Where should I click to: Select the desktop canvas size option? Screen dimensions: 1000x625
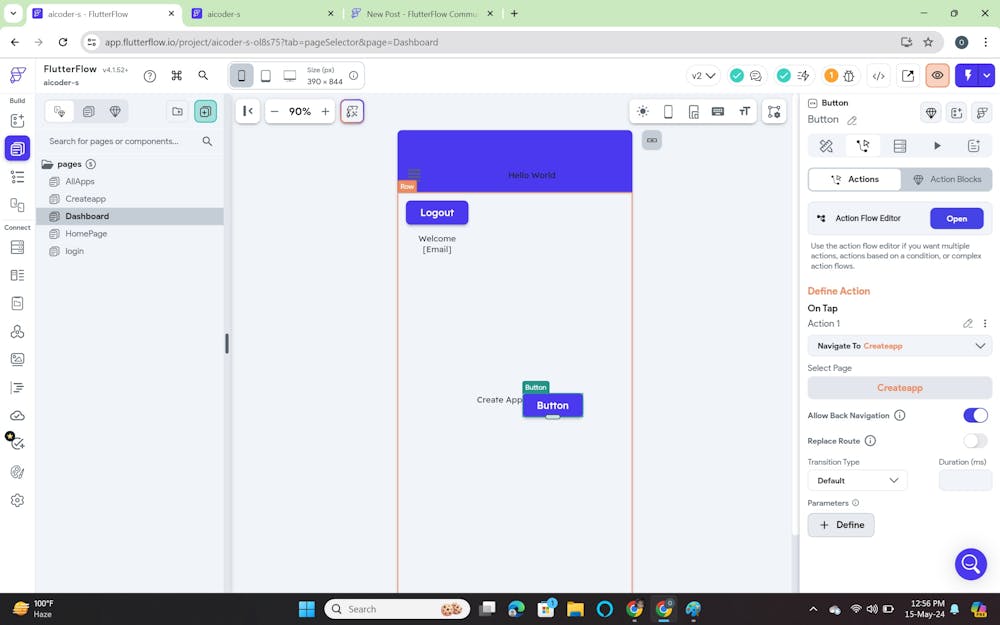(x=290, y=76)
